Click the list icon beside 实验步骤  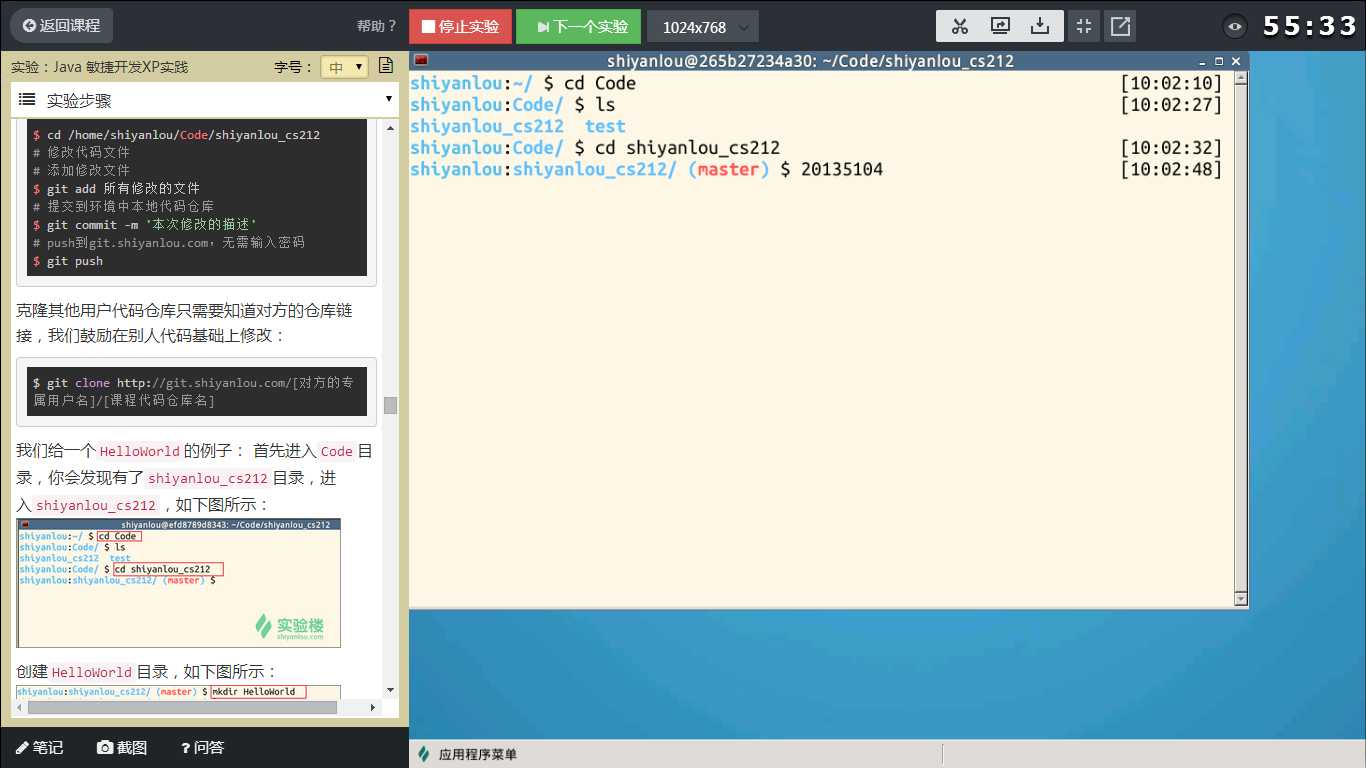[x=27, y=99]
